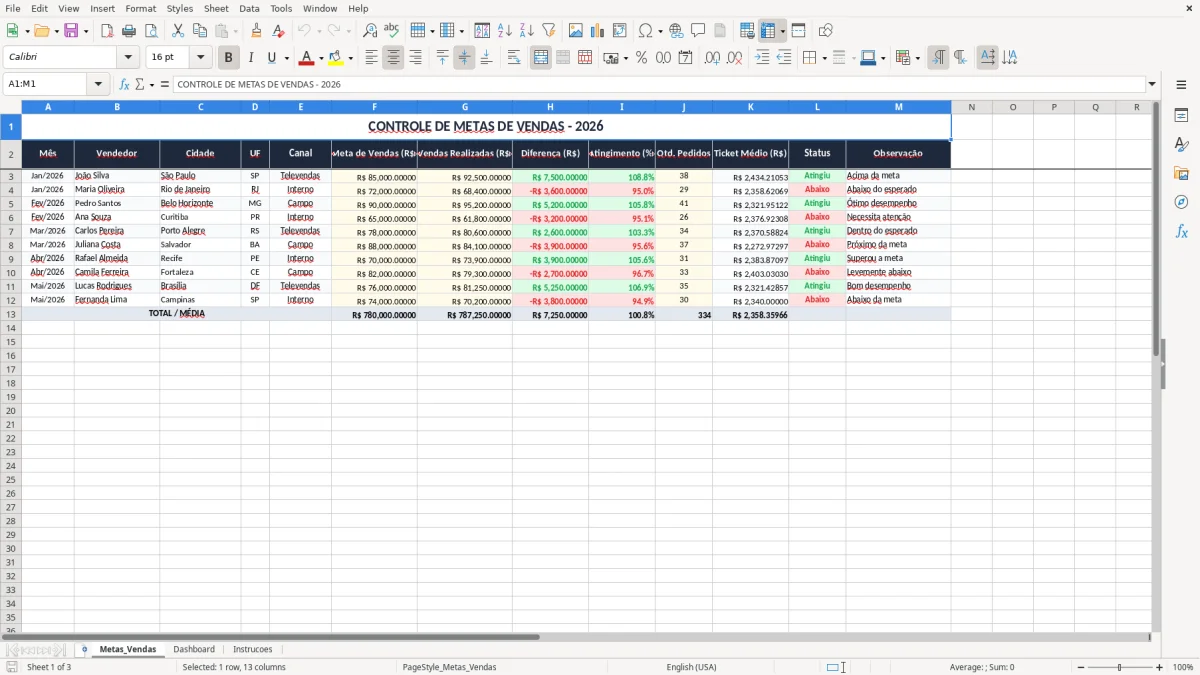Viewport: 1200px width, 675px height.
Task: Toggle Align Left button
Action: coord(371,58)
